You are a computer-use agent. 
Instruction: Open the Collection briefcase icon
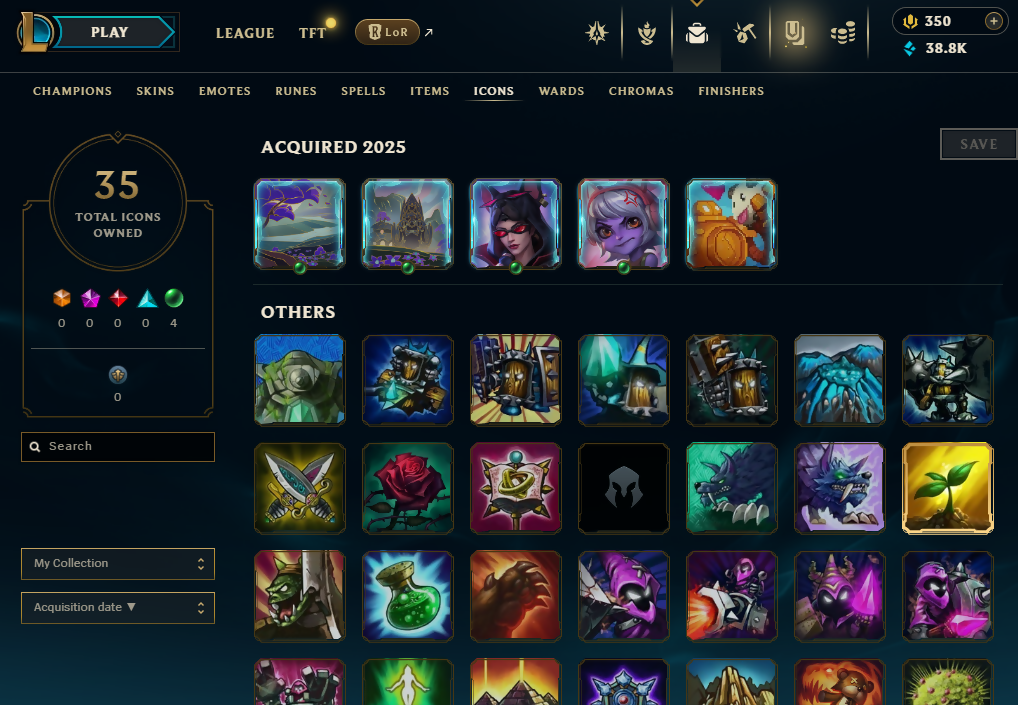(697, 33)
